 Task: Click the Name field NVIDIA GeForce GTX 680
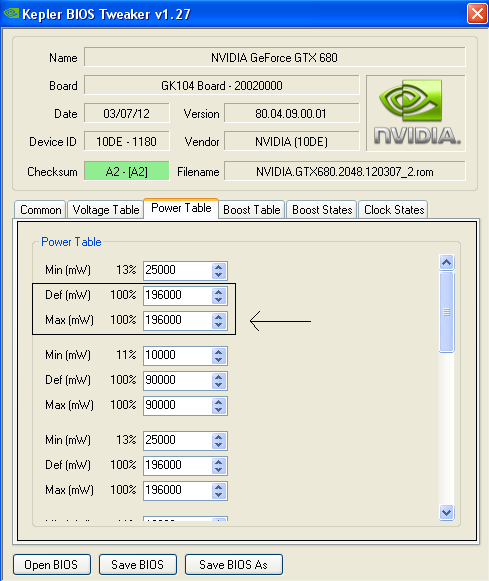(x=275, y=57)
